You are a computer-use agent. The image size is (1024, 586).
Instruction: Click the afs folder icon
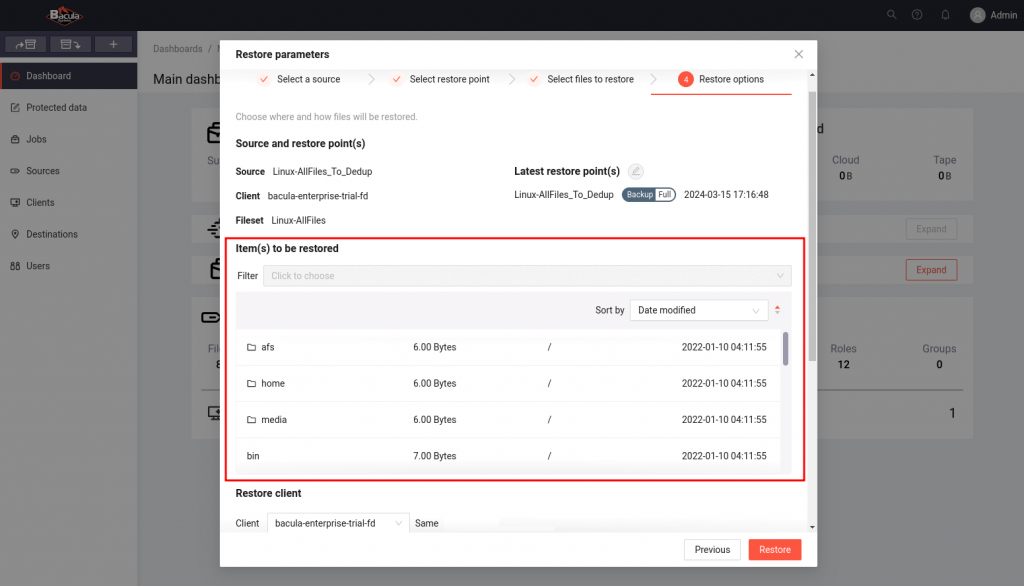[252, 348]
